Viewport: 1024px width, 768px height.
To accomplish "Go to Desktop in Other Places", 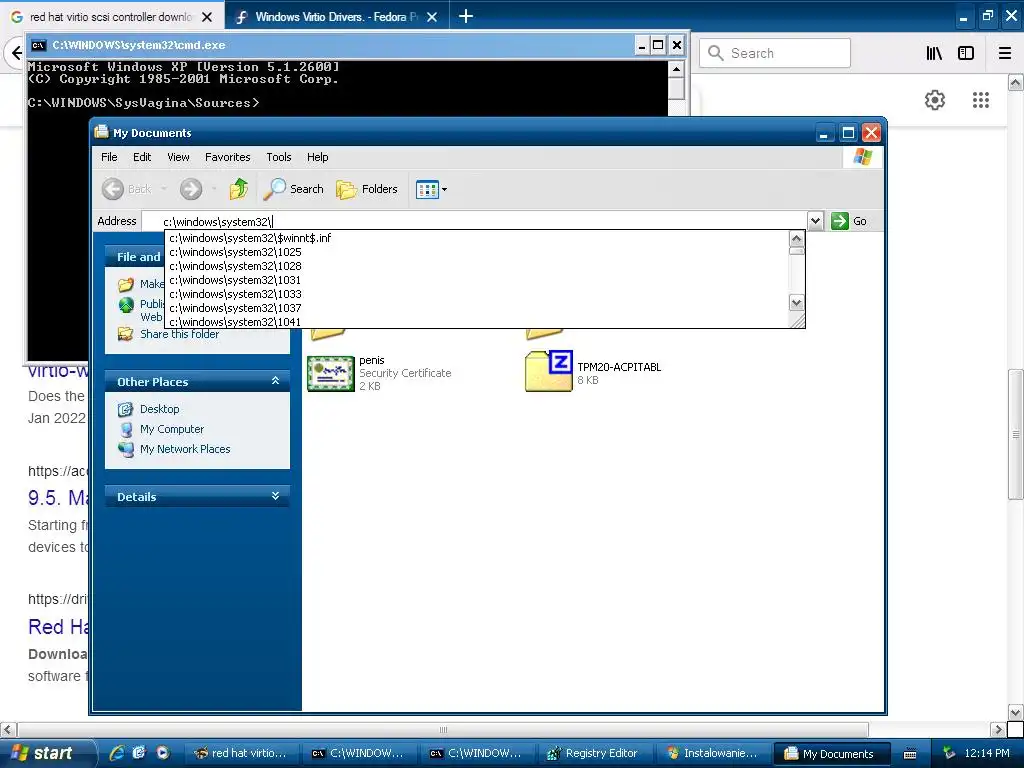I will [x=159, y=409].
